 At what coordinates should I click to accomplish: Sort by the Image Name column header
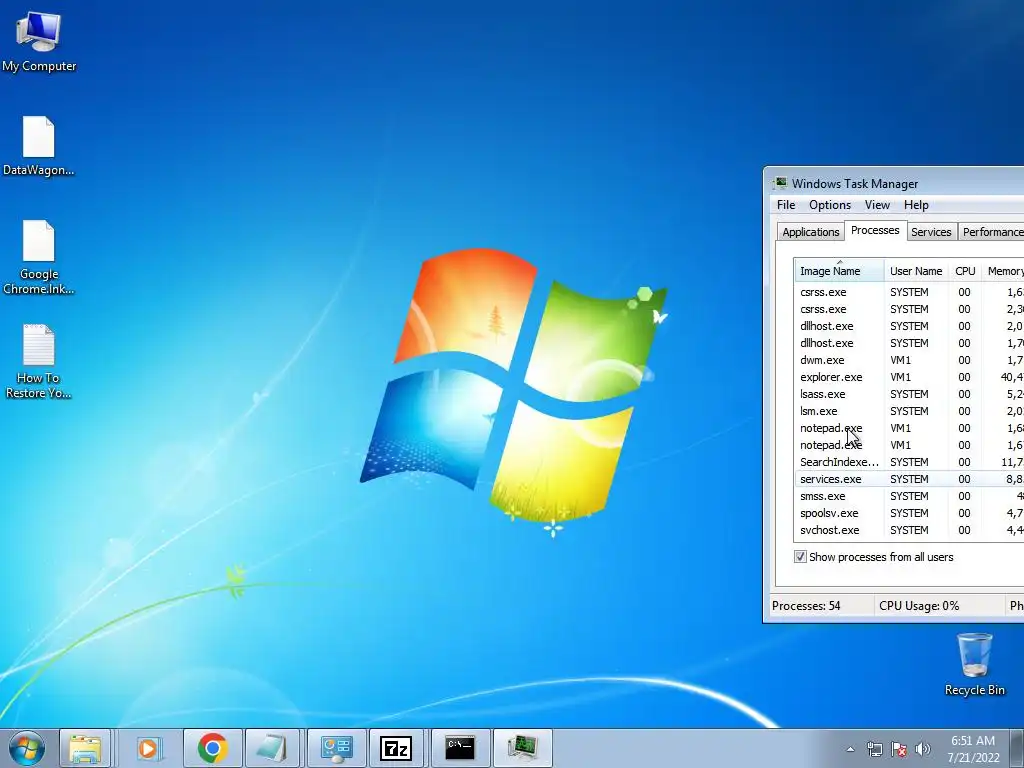tap(839, 271)
